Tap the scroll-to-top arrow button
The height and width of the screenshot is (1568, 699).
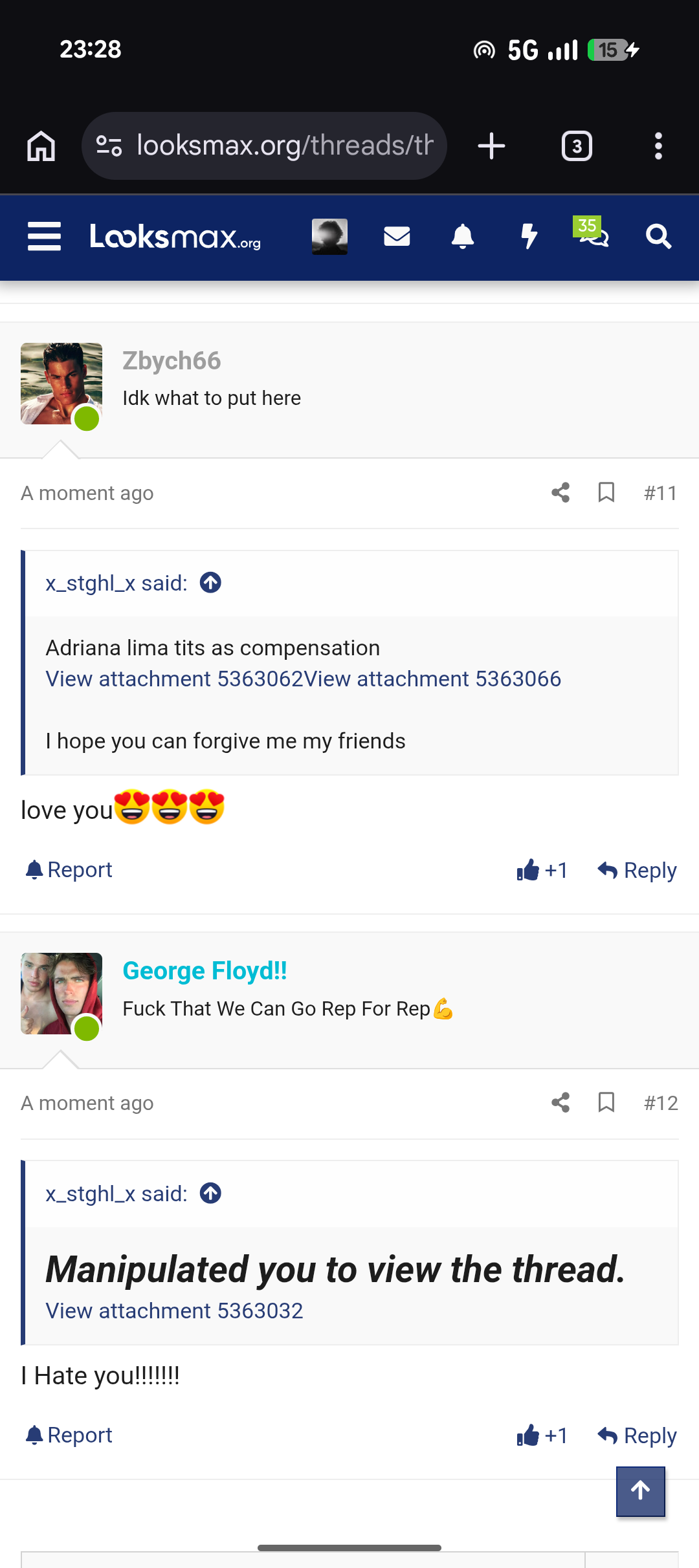(x=641, y=1491)
